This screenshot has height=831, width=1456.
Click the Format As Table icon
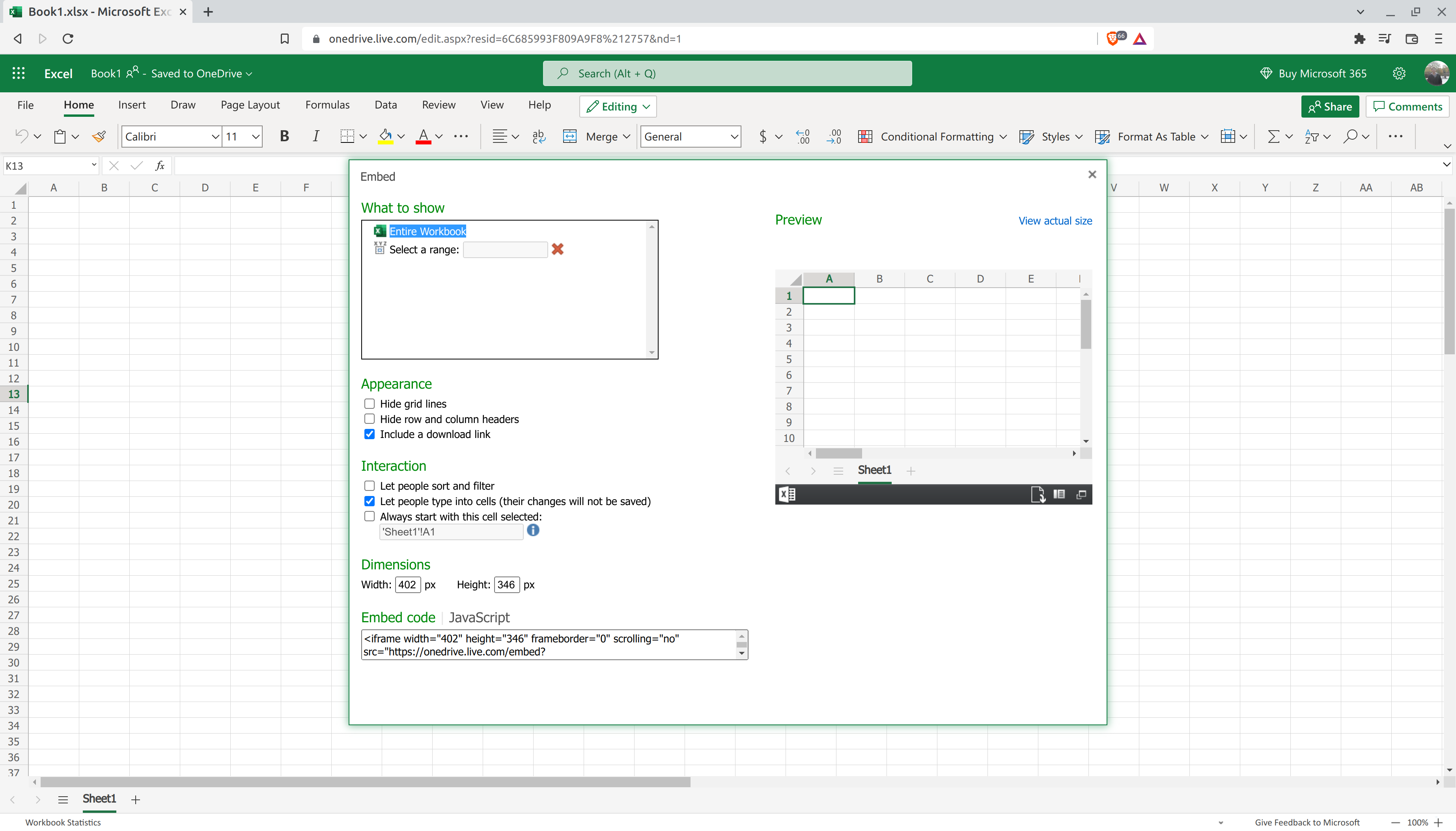1102,136
